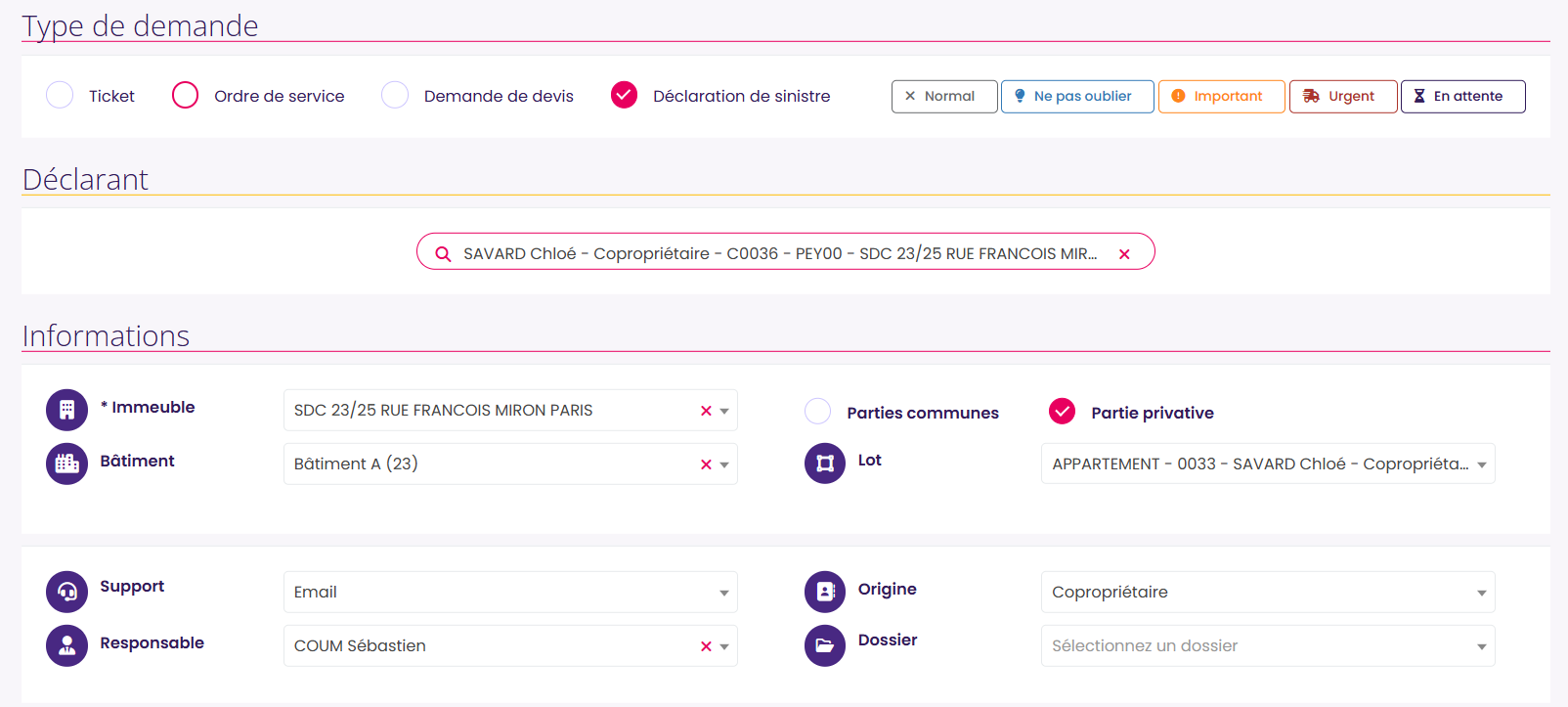Viewport: 1568px width, 707px height.
Task: Select the Parties communes radio button
Action: click(817, 411)
